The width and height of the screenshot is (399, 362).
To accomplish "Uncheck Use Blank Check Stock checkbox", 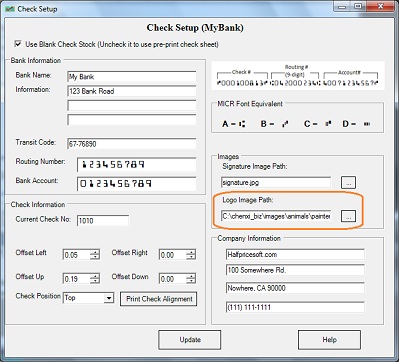I will (18, 44).
